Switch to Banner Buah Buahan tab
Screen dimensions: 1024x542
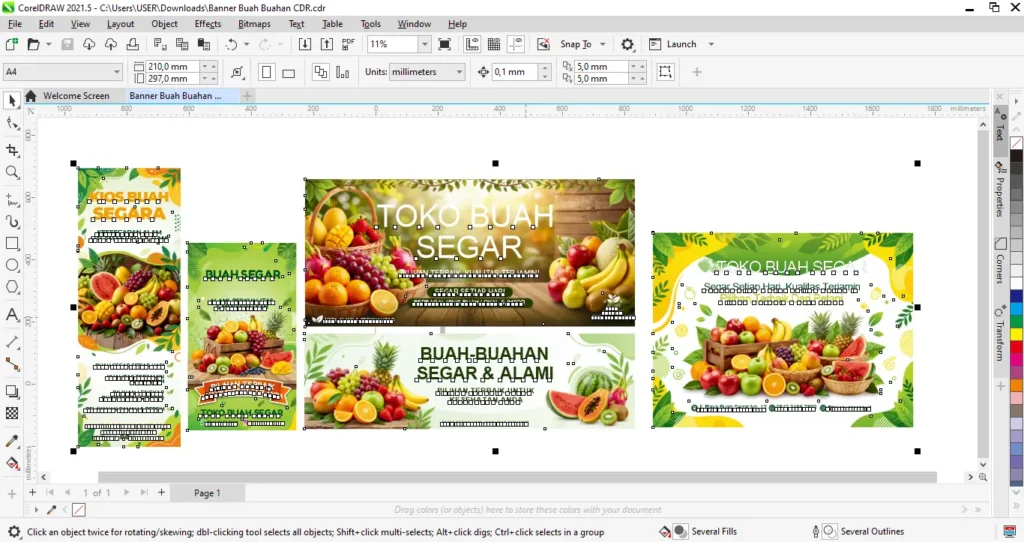pyautogui.click(x=175, y=96)
